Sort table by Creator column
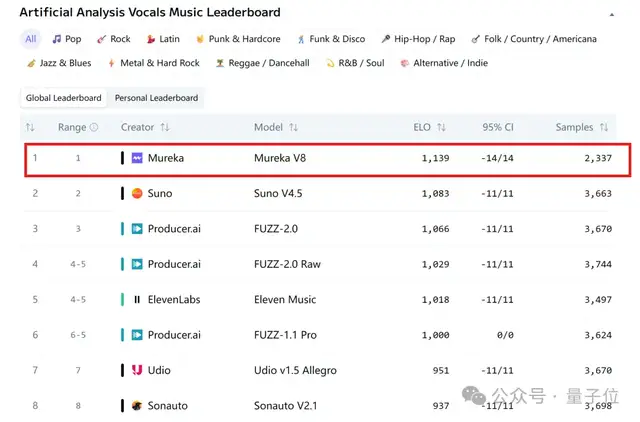The image size is (640, 422). (165, 128)
